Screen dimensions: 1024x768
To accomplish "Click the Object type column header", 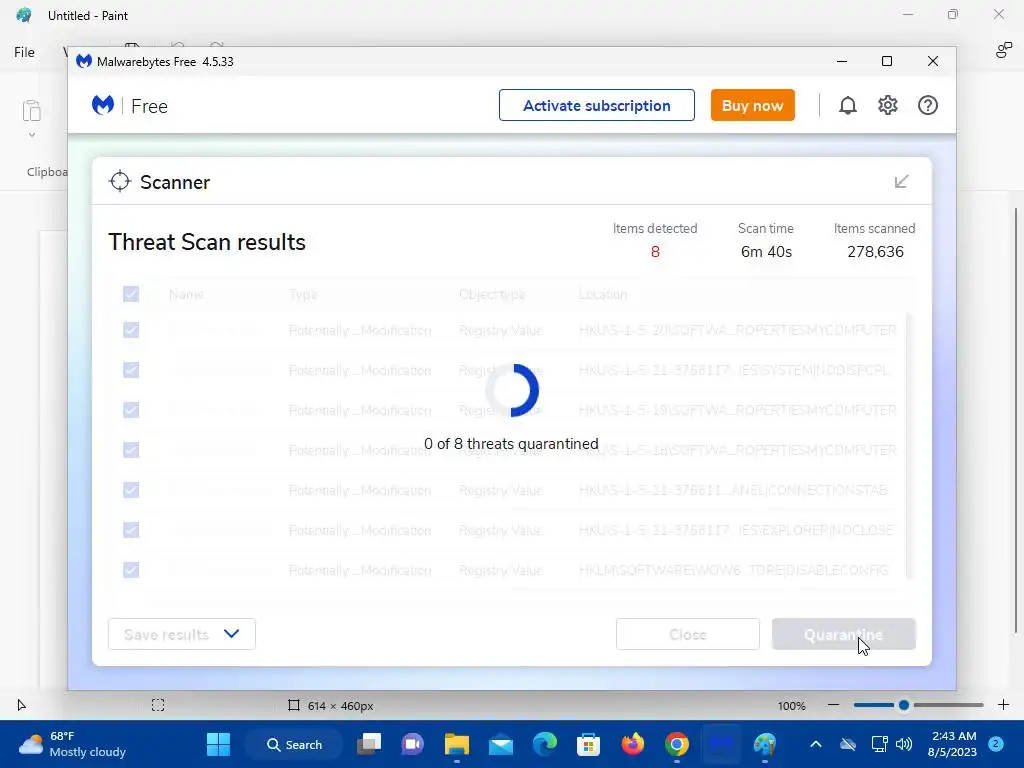I will pyautogui.click(x=492, y=295).
